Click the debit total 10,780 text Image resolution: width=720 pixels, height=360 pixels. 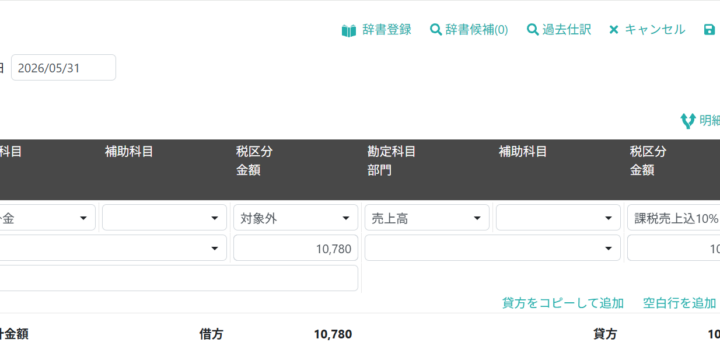(333, 334)
